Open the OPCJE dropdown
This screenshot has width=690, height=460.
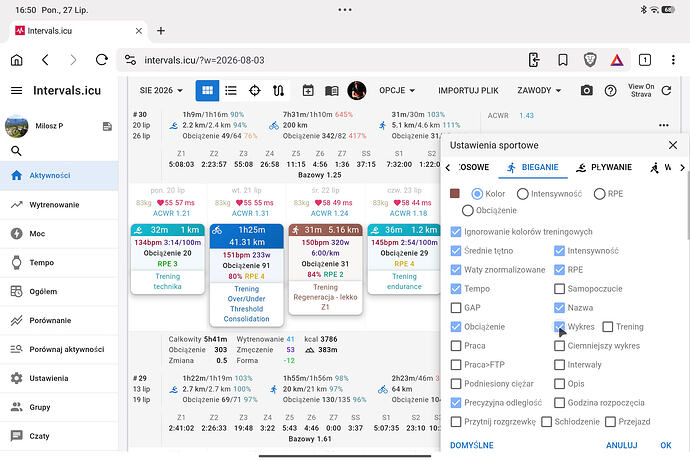[x=397, y=90]
